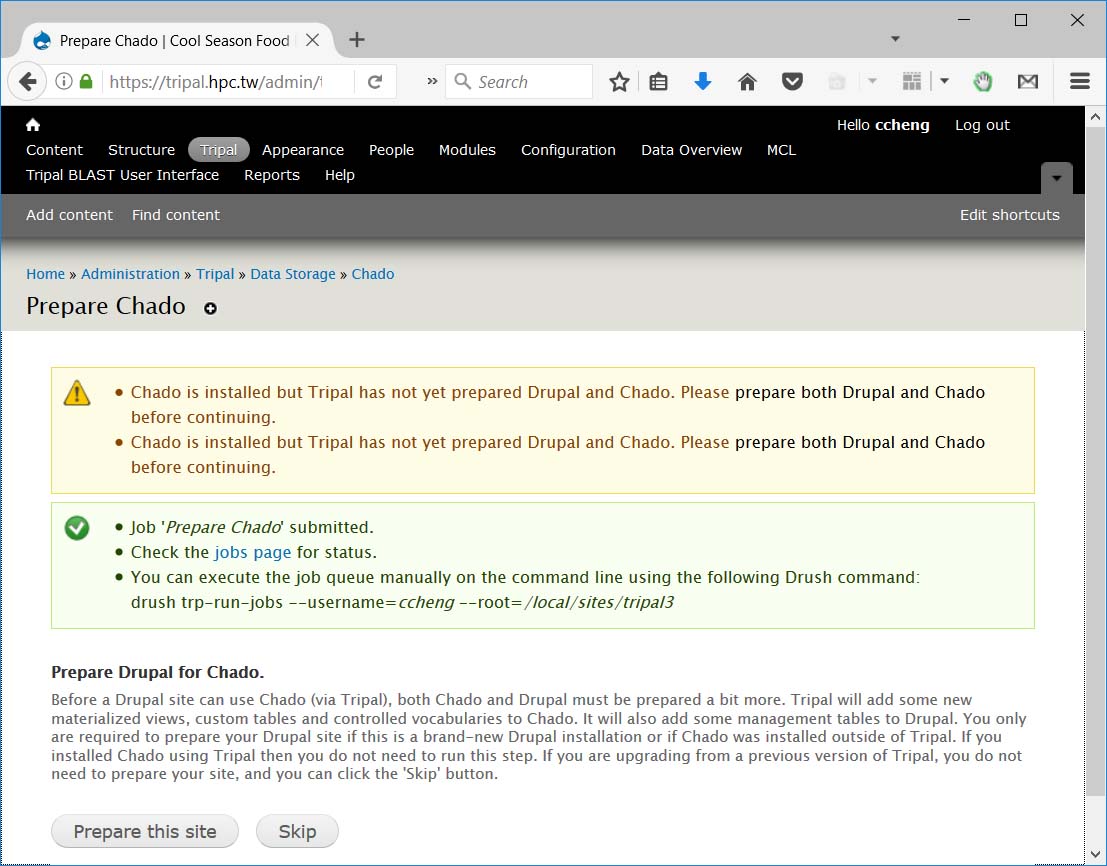This screenshot has width=1107, height=866.
Task: Open the Modules admin menu
Action: coord(467,150)
